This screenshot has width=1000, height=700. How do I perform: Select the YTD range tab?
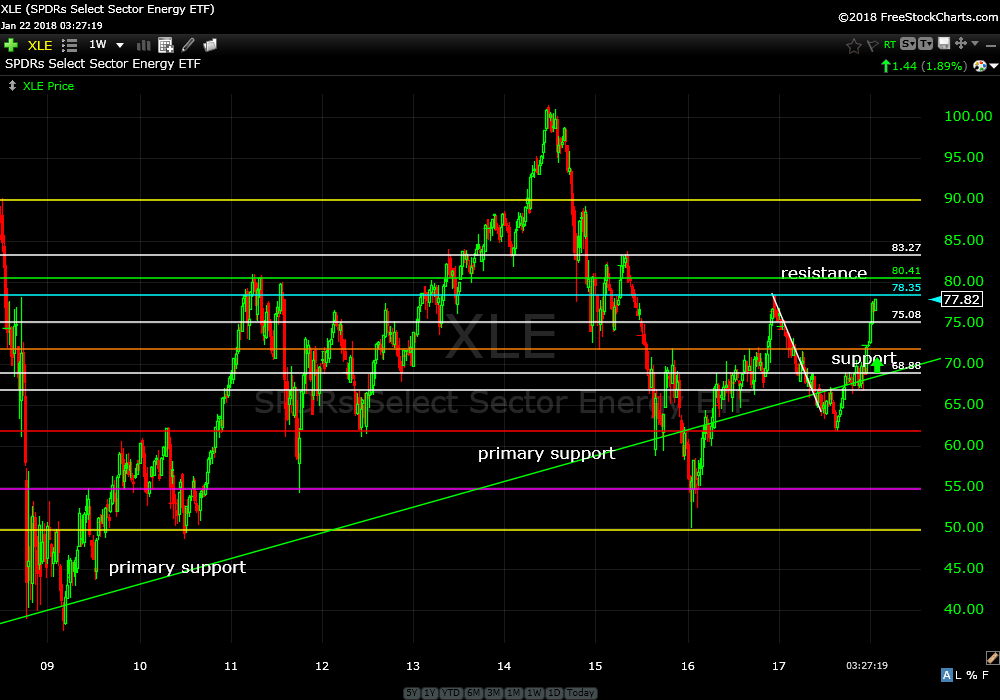pyautogui.click(x=451, y=693)
